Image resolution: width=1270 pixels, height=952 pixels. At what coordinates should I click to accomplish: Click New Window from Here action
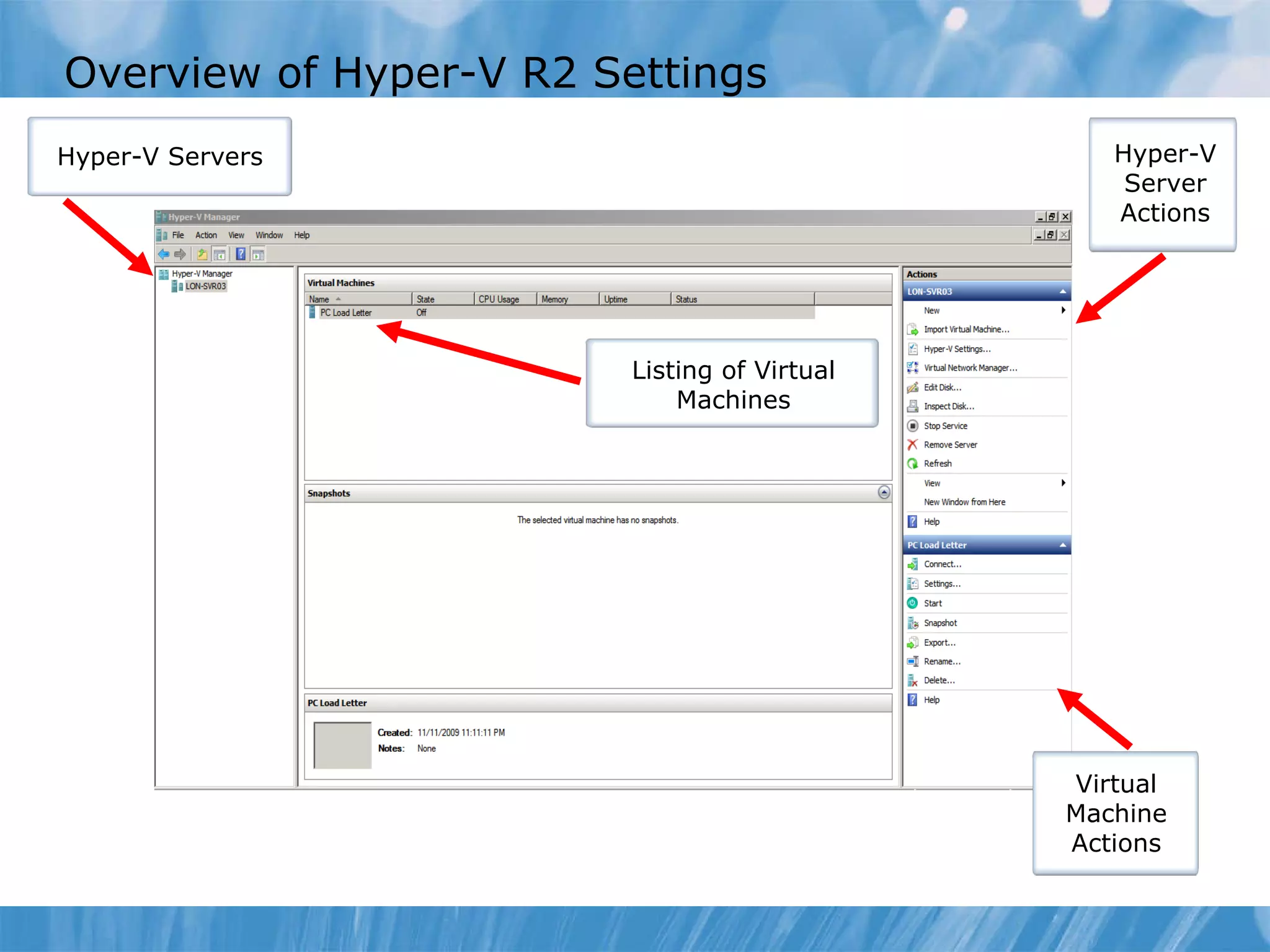click(x=964, y=502)
